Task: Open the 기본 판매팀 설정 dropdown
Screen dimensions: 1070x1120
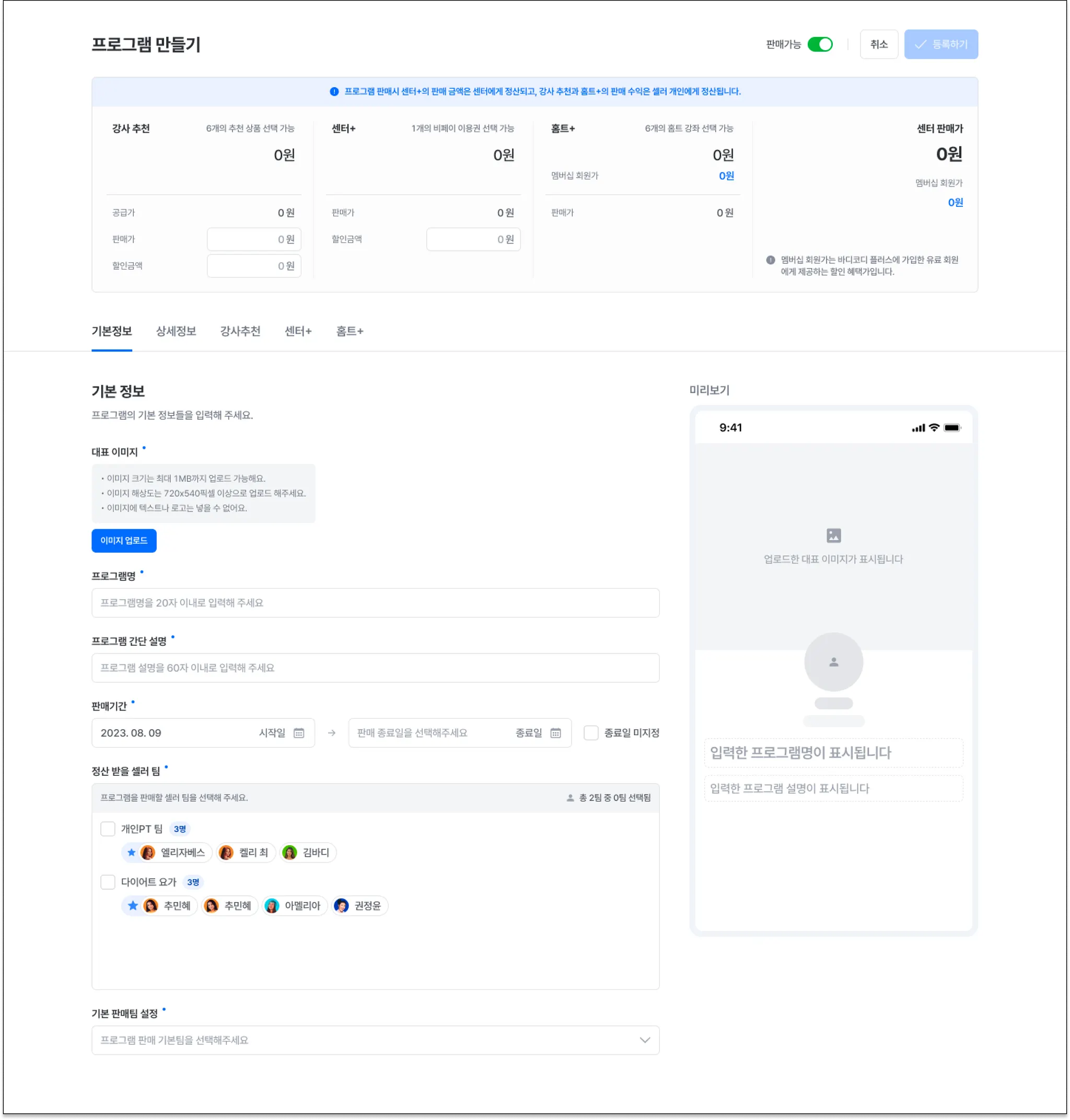Action: coord(375,1040)
